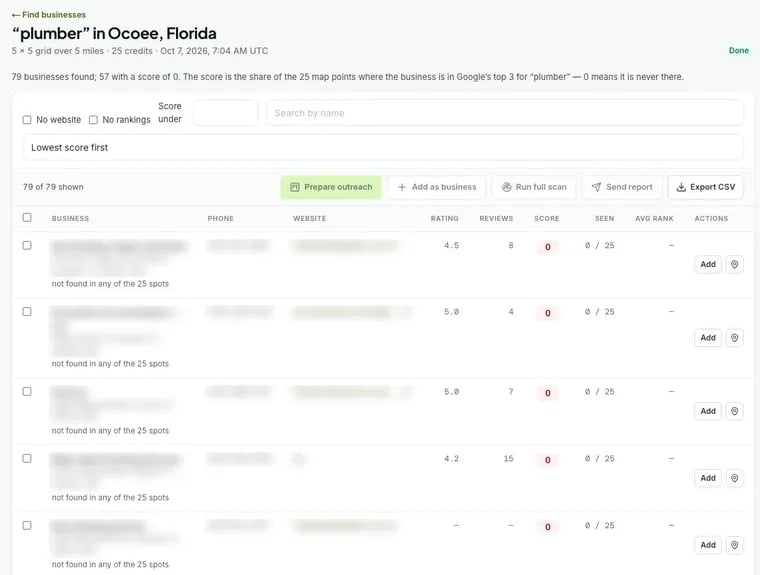Image resolution: width=760 pixels, height=575 pixels.
Task: Click Add for the business with no rating
Action: pos(708,545)
